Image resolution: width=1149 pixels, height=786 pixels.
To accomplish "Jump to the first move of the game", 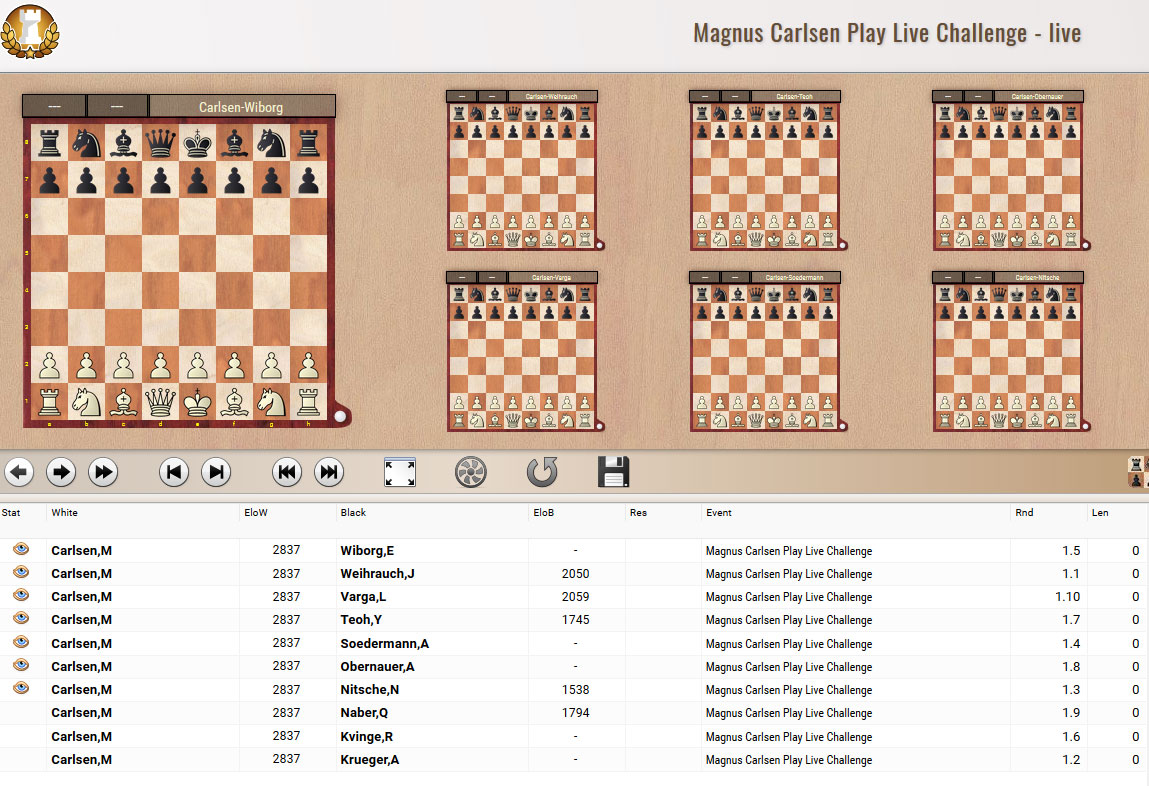I will click(x=173, y=471).
